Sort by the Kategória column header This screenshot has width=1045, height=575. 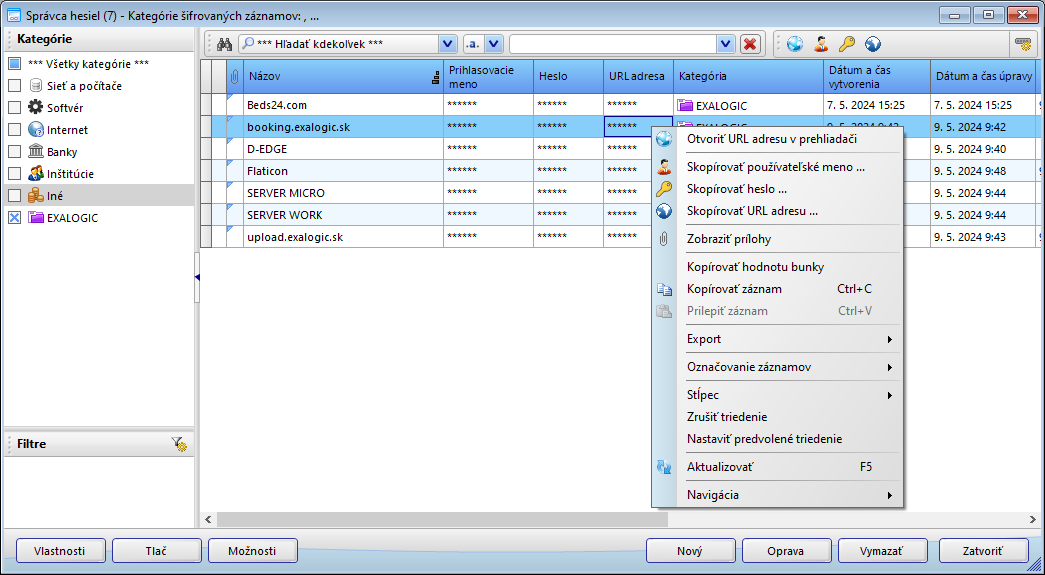pyautogui.click(x=748, y=77)
